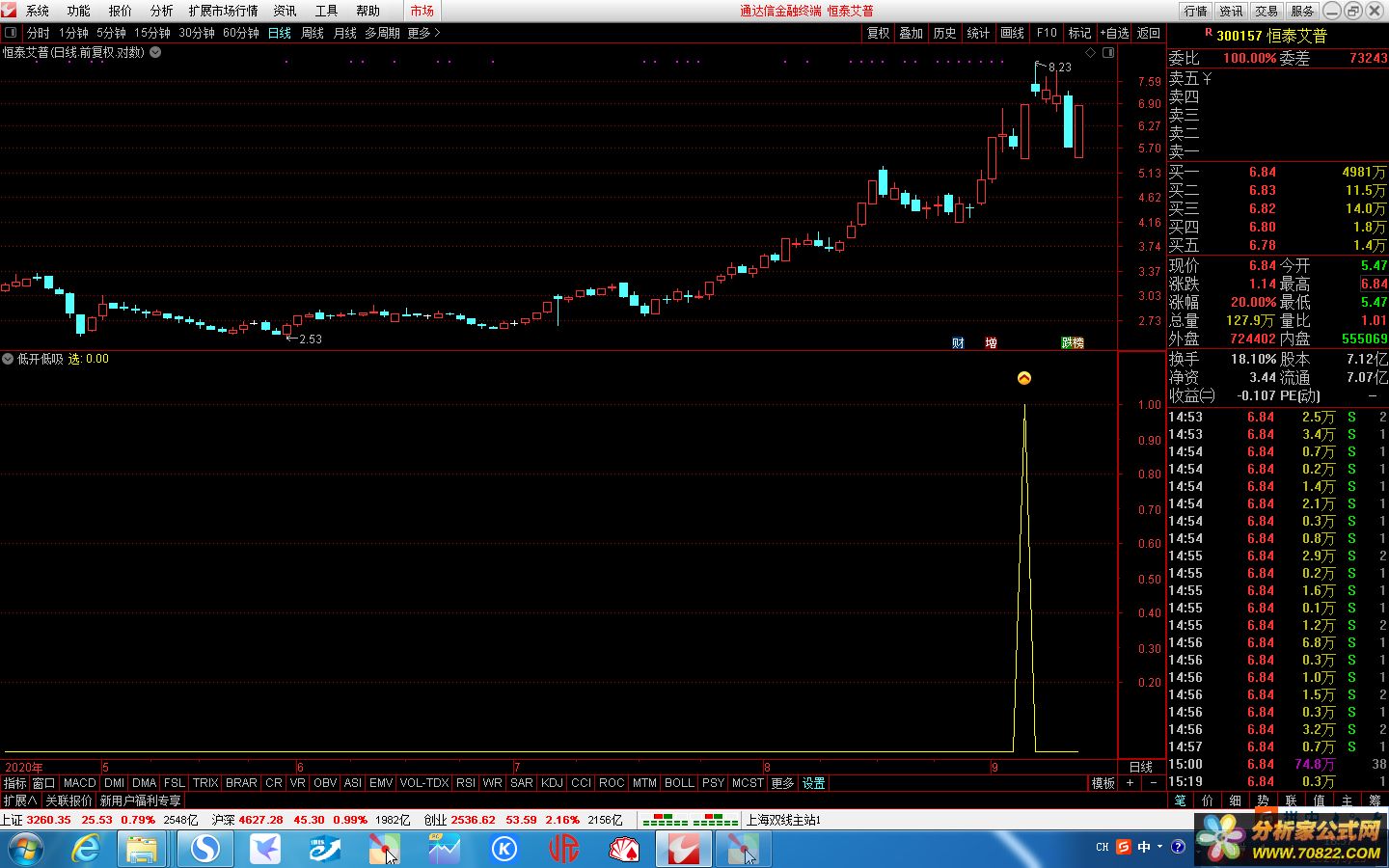Expand the 卖五 order depth arrow

tap(1207, 79)
